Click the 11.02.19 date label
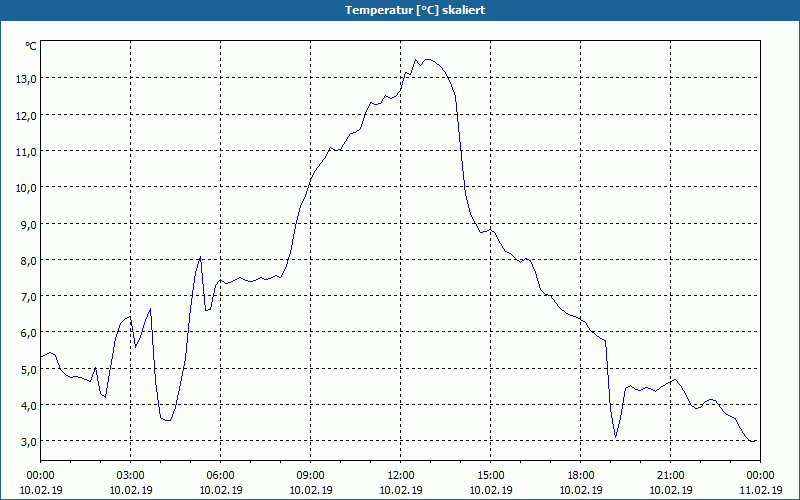This screenshot has width=800, height=500. [x=760, y=490]
